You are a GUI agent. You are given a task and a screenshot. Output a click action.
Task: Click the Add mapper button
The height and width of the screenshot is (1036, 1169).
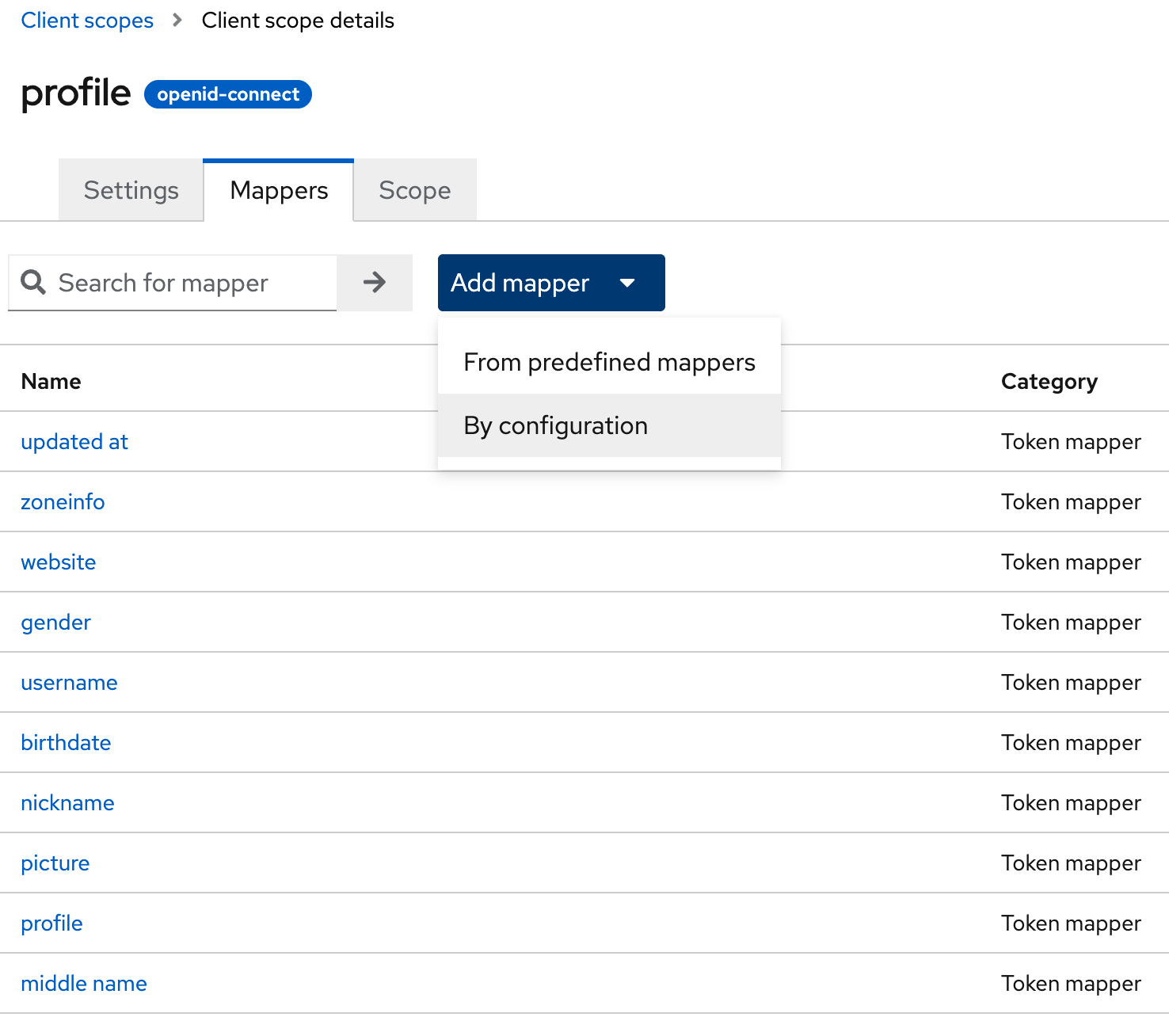[520, 283]
